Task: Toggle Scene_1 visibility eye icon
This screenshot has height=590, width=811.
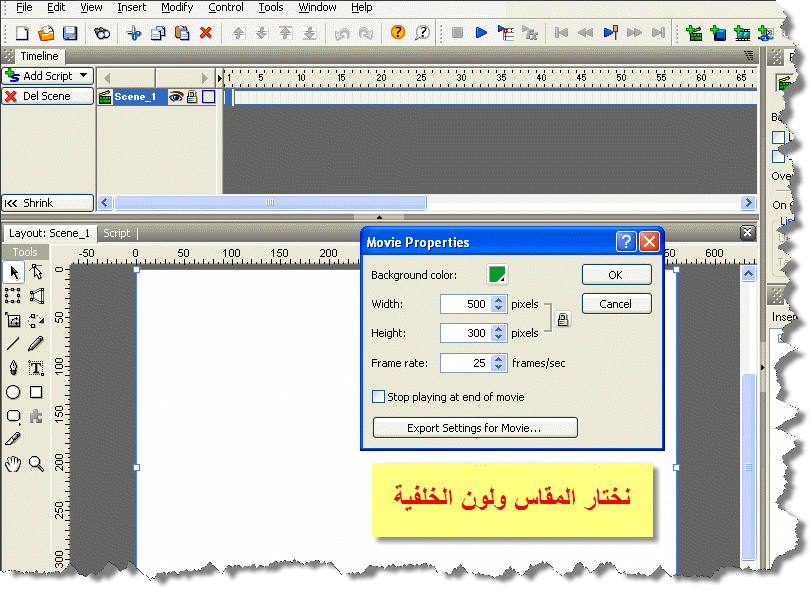Action: [175, 97]
